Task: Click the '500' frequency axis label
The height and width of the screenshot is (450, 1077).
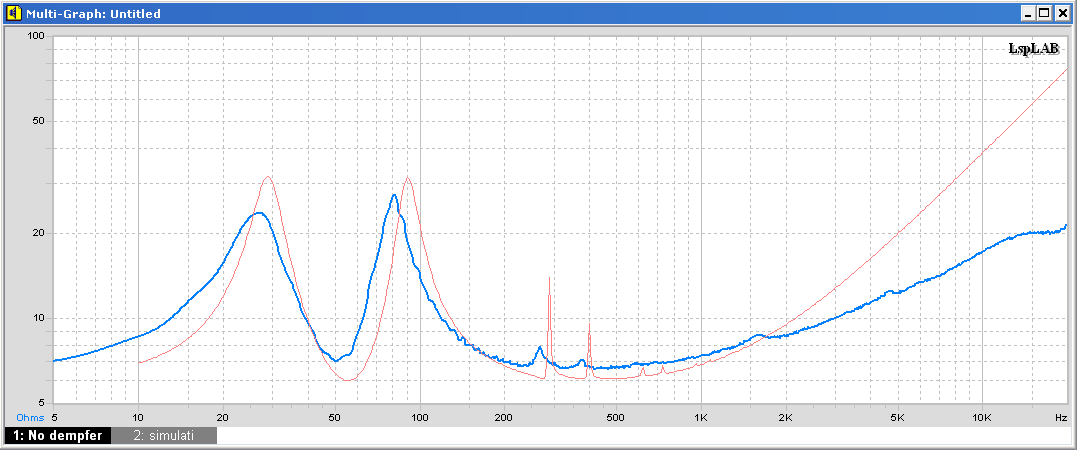Action: click(616, 418)
